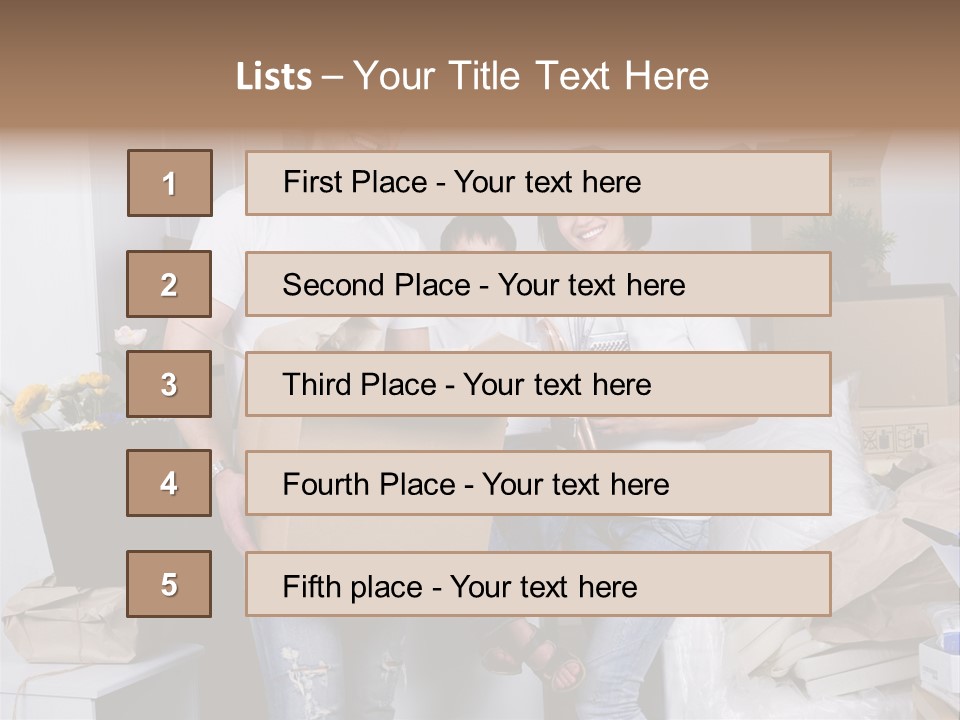Click the words 'Fourth Place' in list
The image size is (960, 720).
coord(369,484)
